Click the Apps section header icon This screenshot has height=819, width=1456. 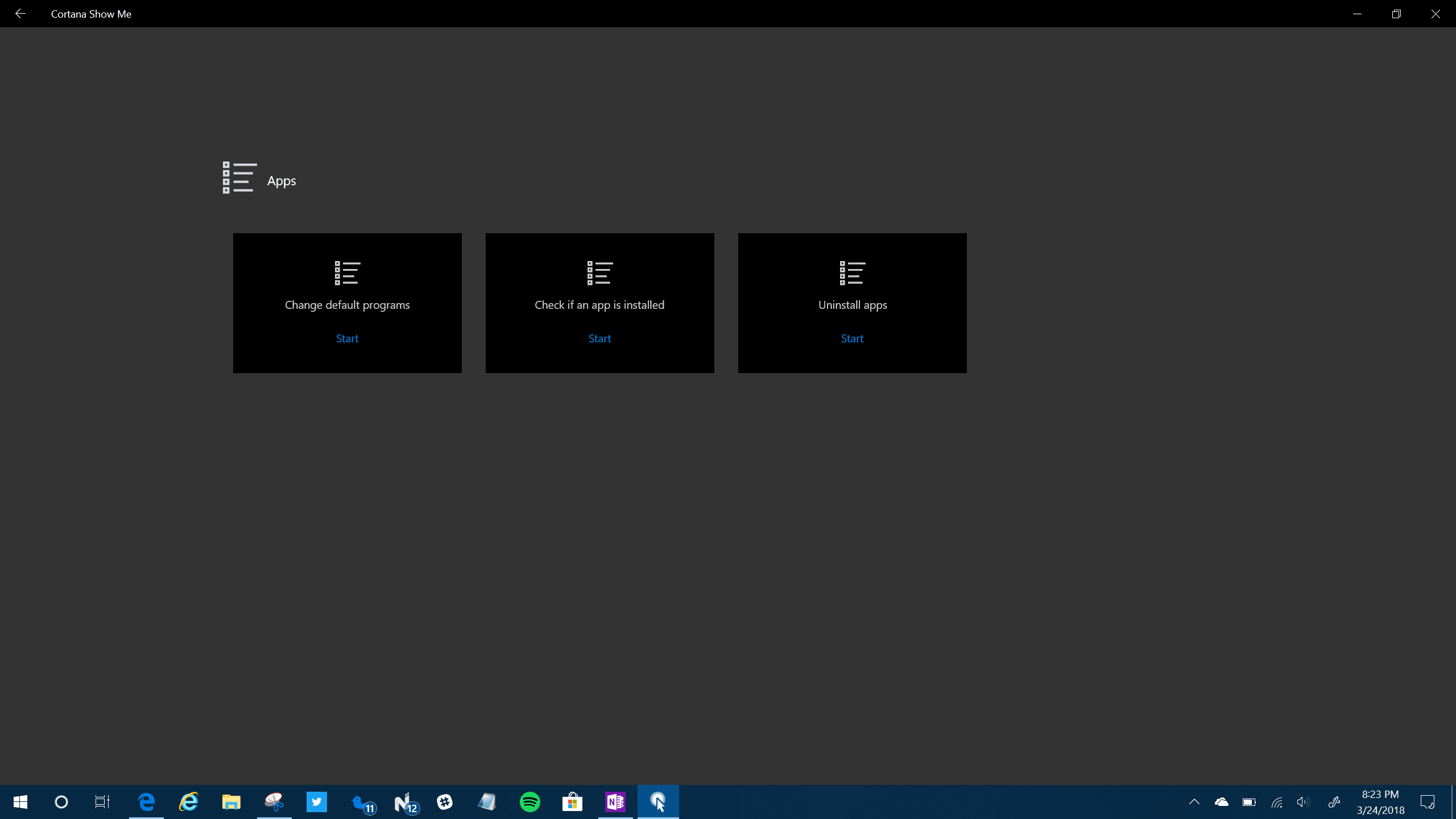(239, 178)
